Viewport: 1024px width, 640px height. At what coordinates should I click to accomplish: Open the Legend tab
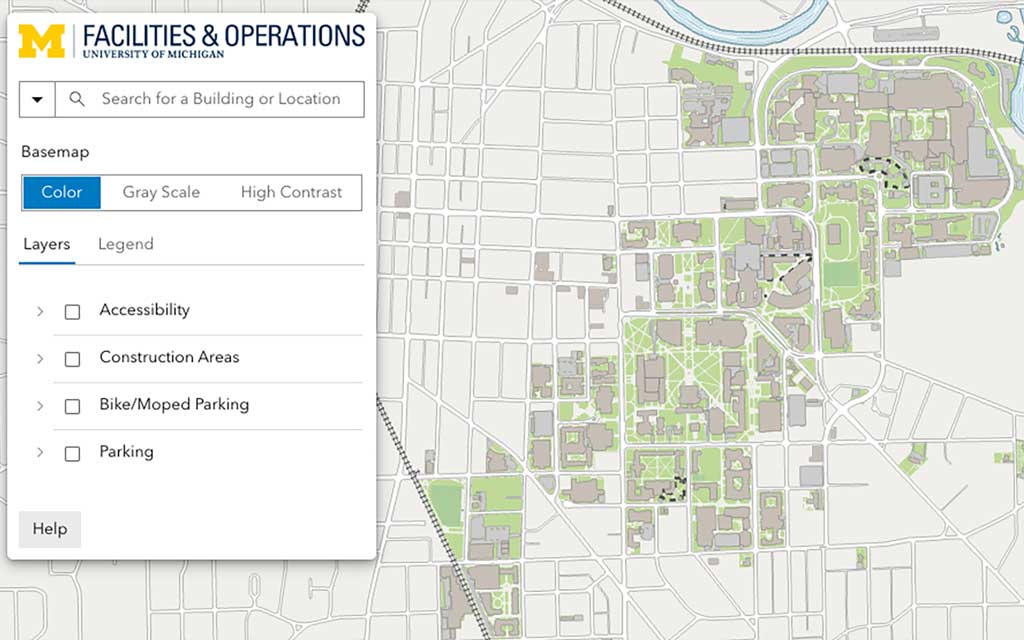tap(125, 244)
